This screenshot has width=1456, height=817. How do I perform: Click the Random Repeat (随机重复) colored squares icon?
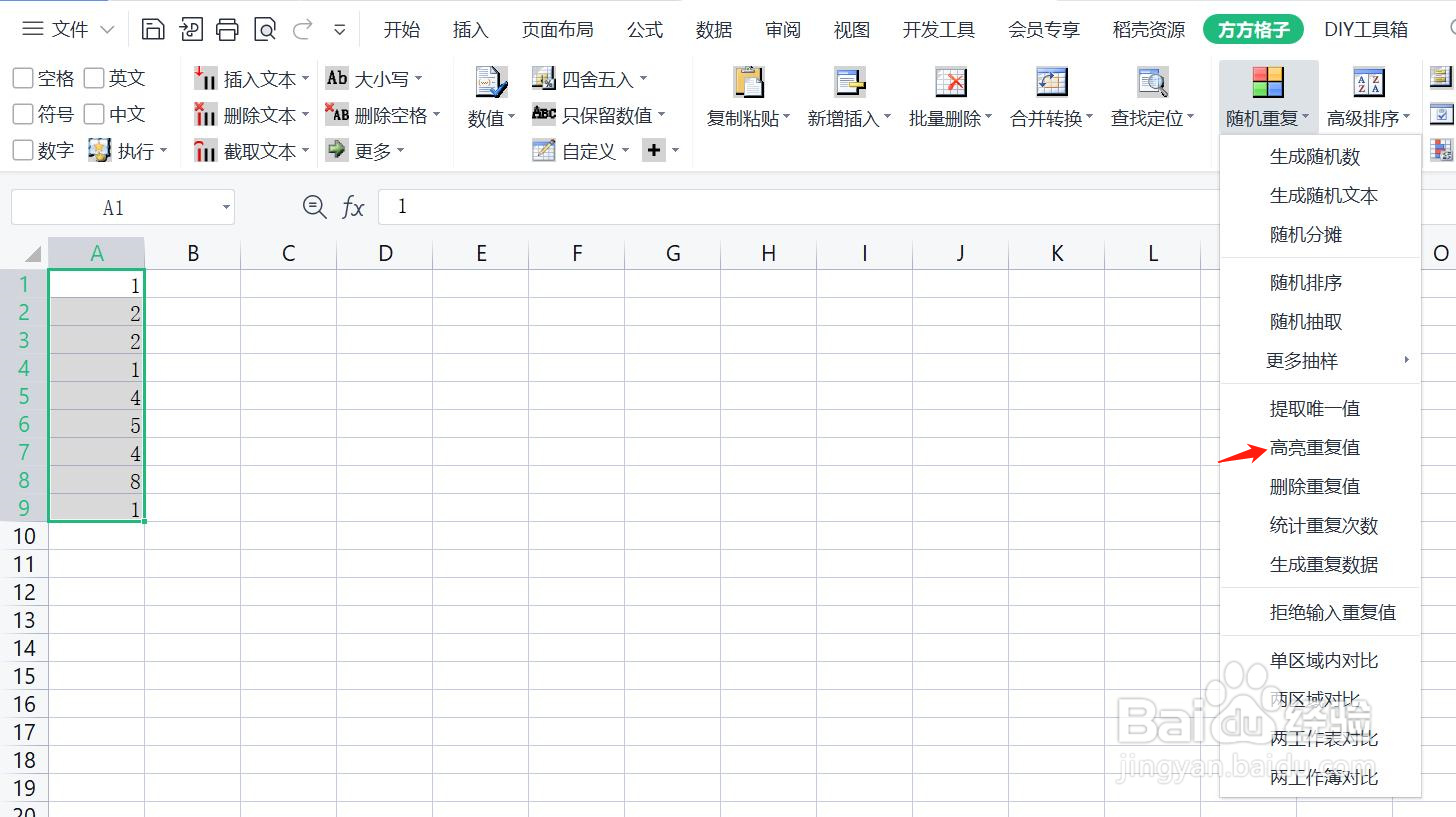point(1268,82)
